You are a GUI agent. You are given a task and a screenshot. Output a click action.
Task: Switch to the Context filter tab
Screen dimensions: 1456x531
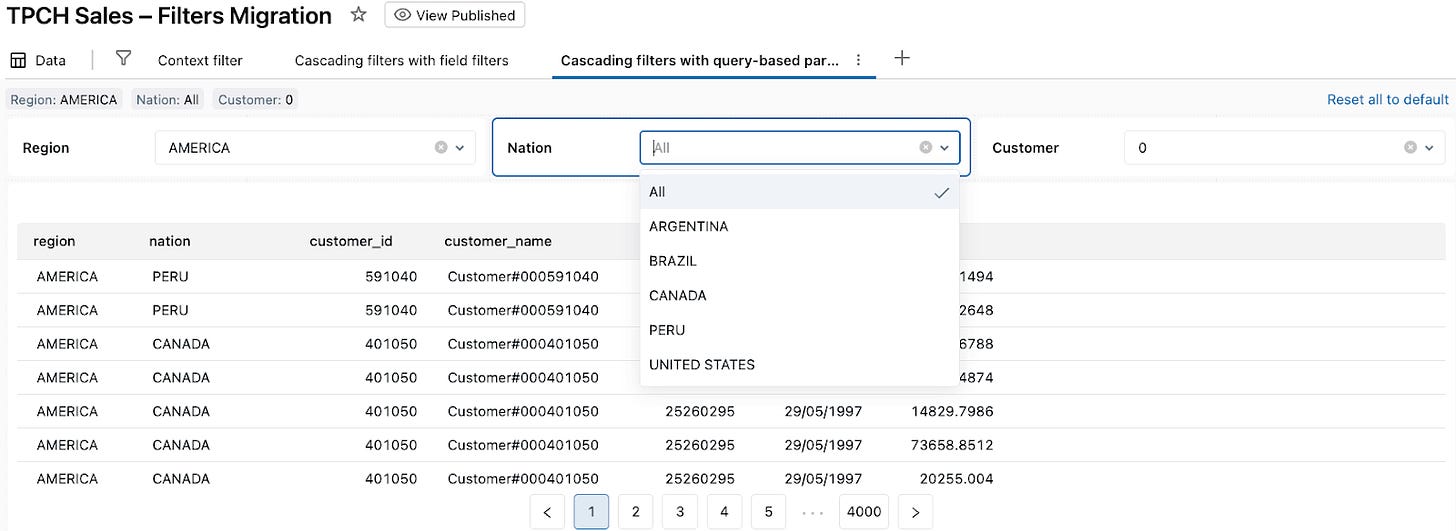(x=200, y=60)
